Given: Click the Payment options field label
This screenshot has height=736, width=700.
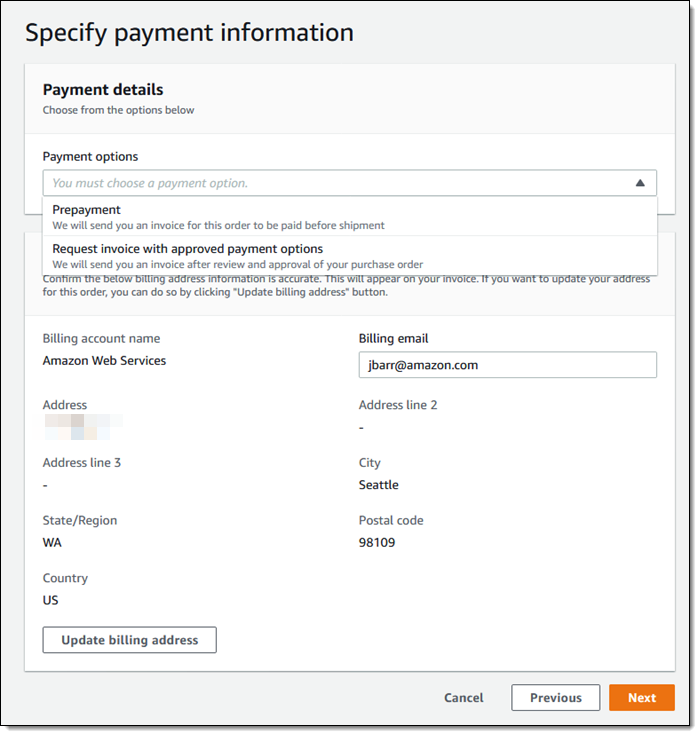Looking at the screenshot, I should [90, 157].
